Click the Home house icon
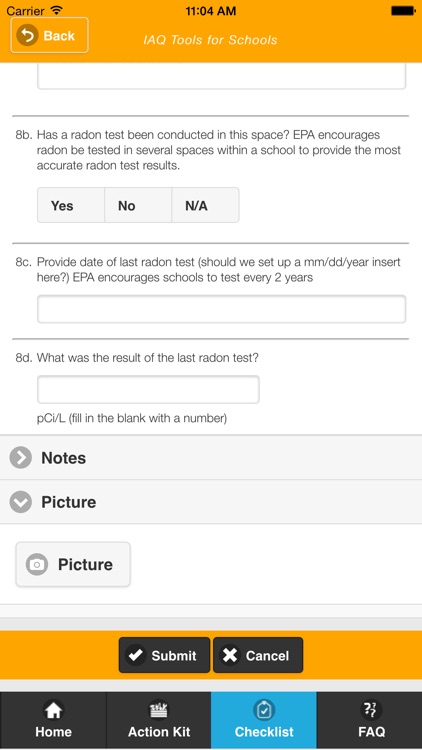This screenshot has width=422, height=750. [x=53, y=710]
